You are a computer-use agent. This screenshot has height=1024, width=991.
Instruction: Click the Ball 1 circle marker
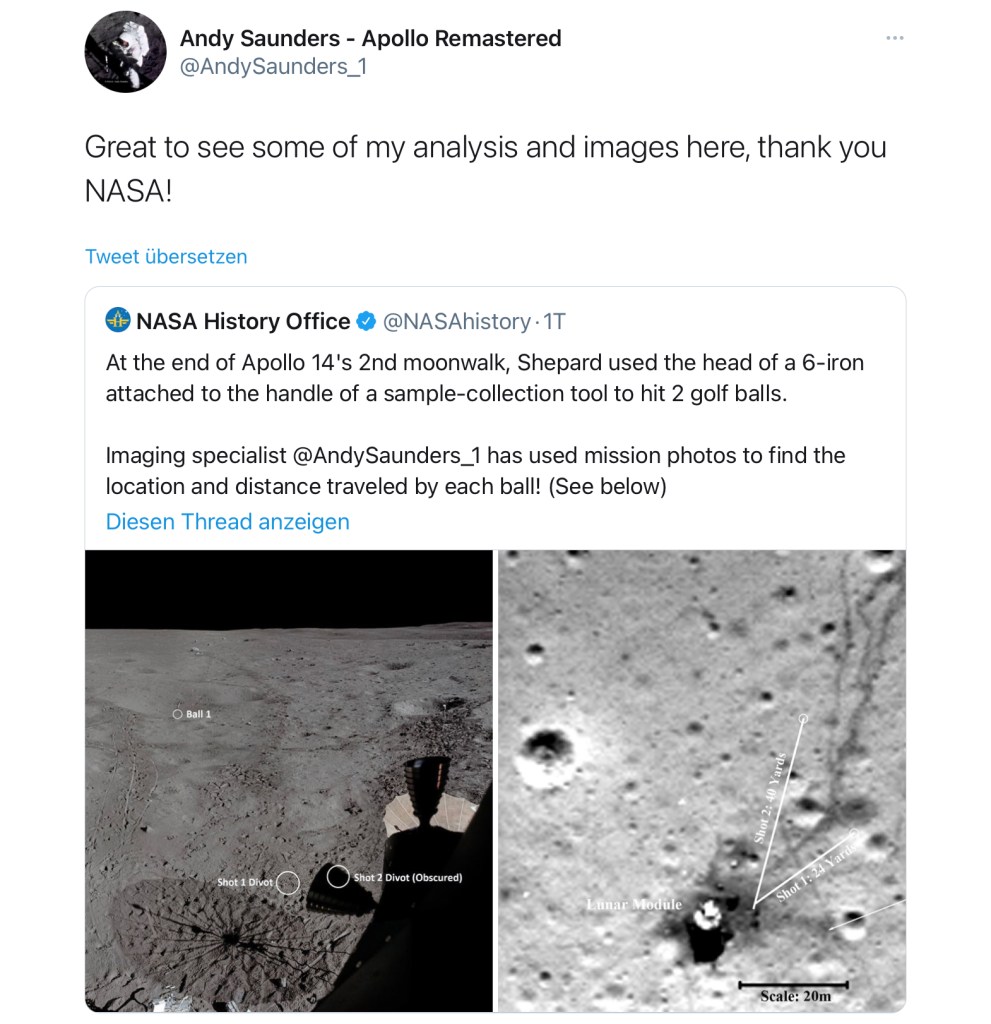point(177,715)
